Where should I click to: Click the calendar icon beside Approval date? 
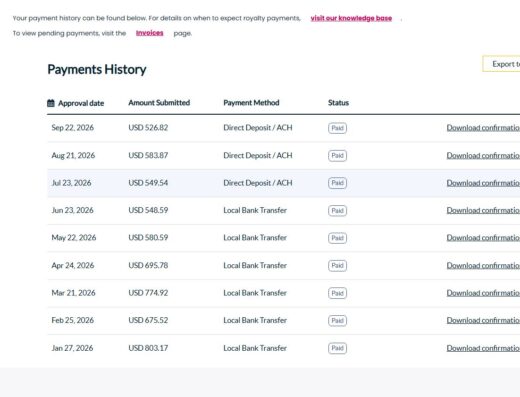pos(51,103)
